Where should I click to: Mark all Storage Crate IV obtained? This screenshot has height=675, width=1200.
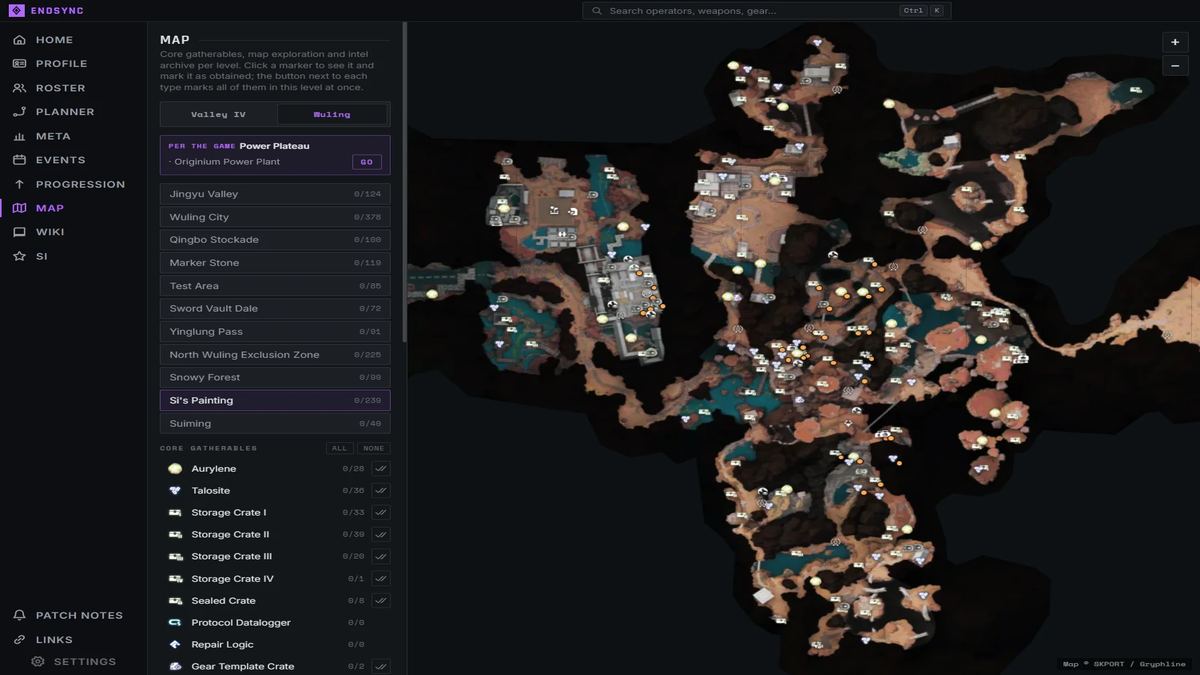[380, 578]
